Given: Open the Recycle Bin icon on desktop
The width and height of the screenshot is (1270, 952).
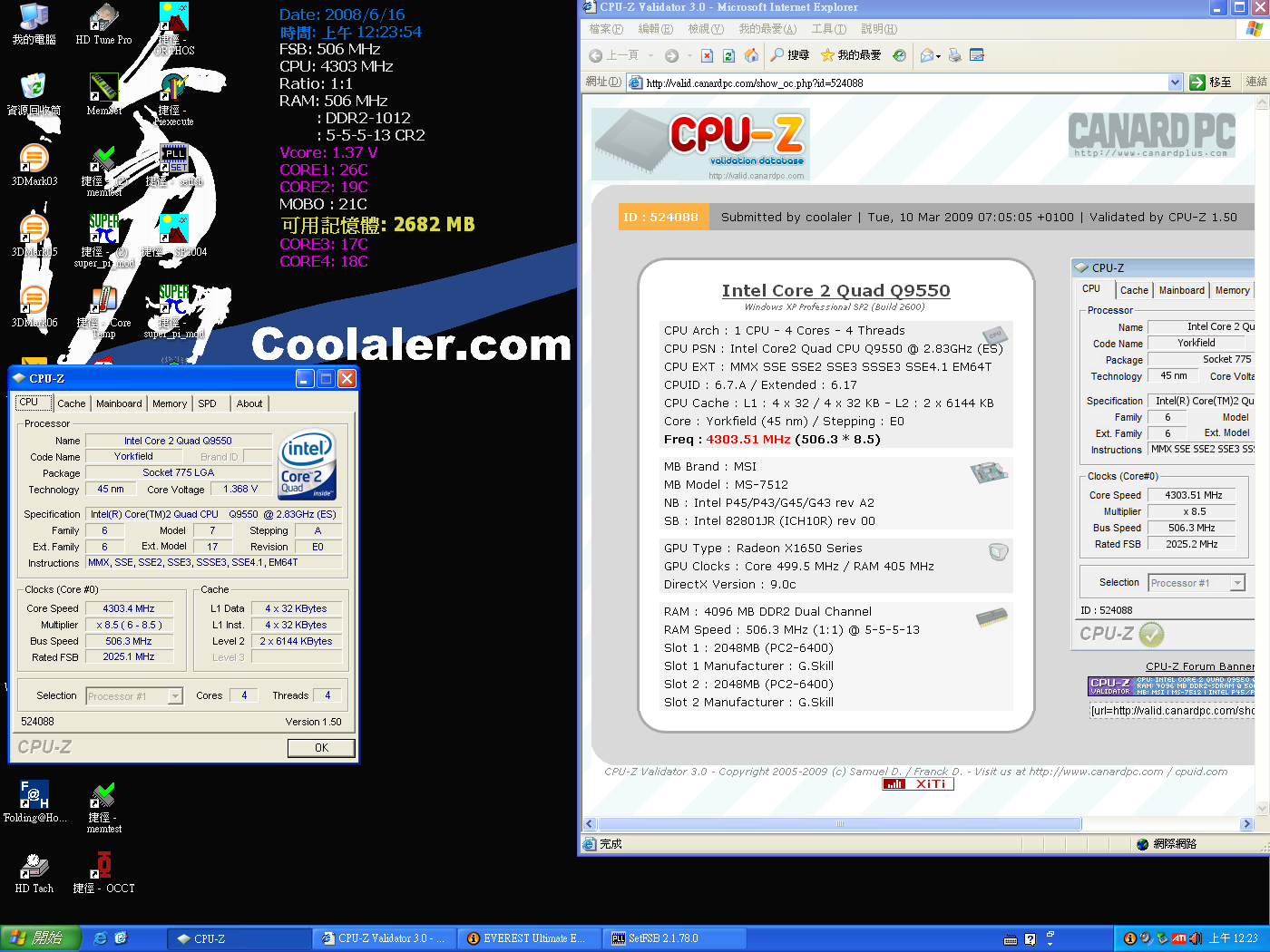Looking at the screenshot, I should click(34, 94).
